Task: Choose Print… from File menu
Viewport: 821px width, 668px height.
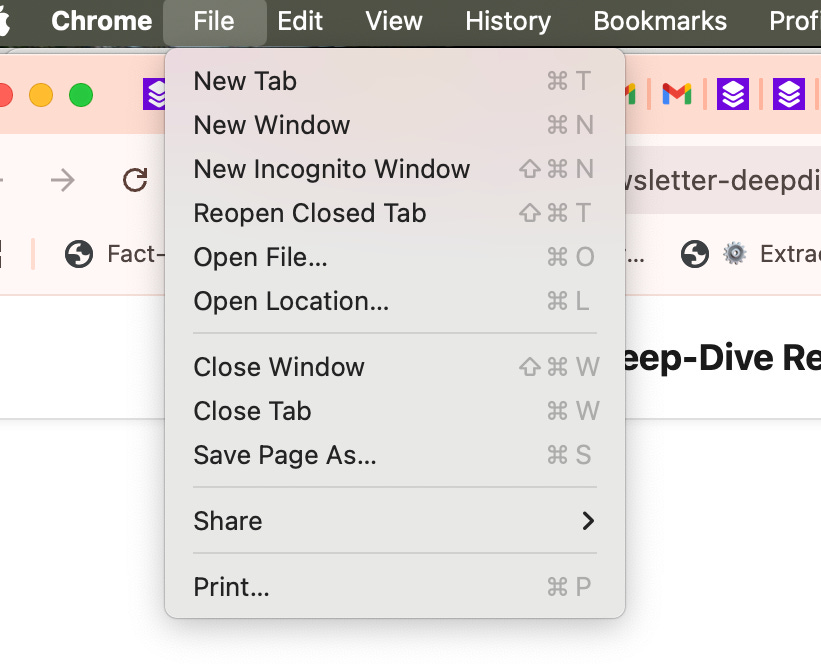Action: (x=395, y=587)
